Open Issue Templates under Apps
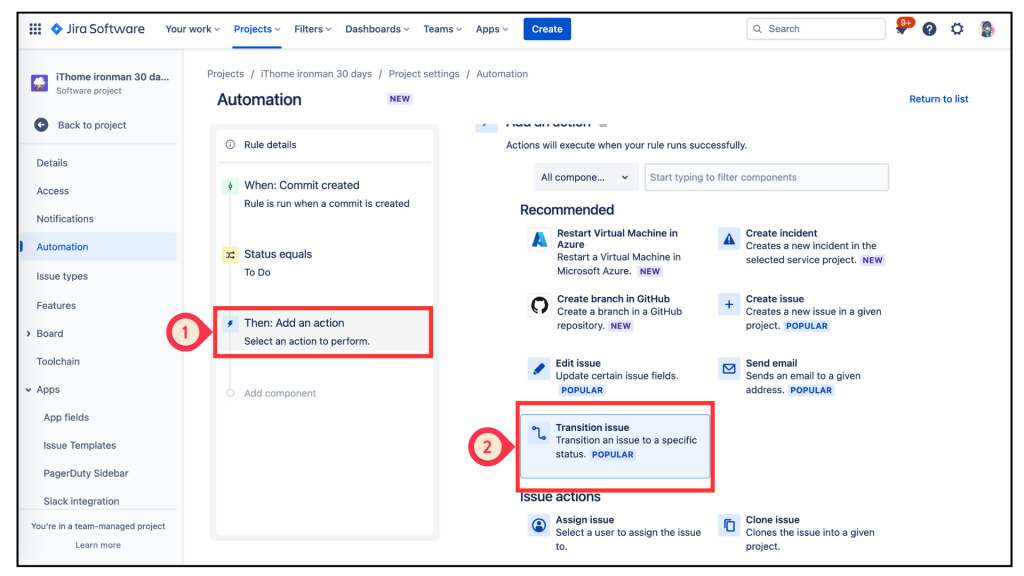The height and width of the screenshot is (576, 1024). (x=80, y=445)
